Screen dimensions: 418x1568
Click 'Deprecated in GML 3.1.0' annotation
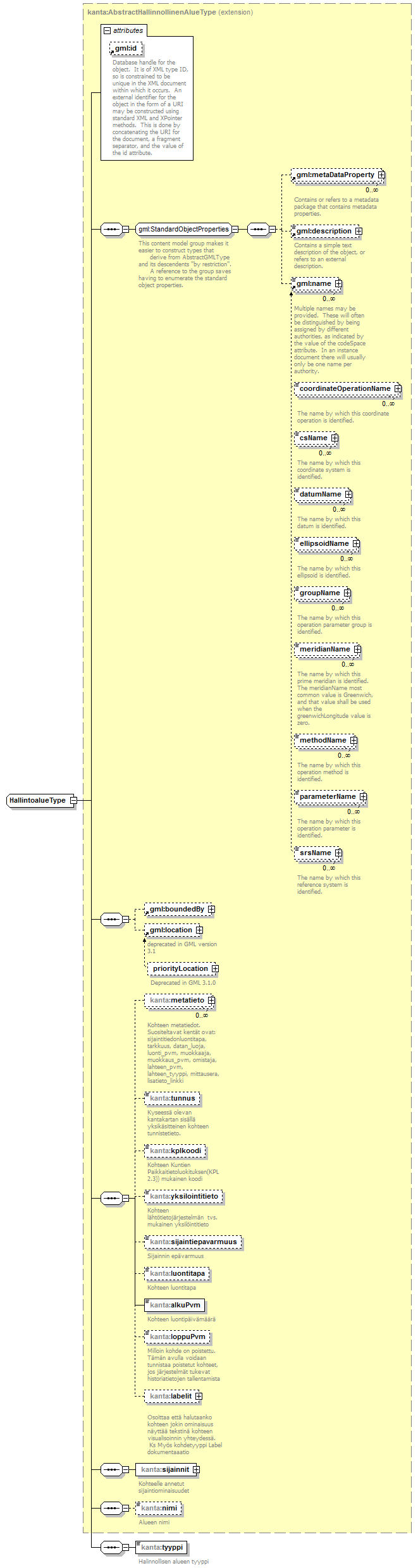pos(183,982)
